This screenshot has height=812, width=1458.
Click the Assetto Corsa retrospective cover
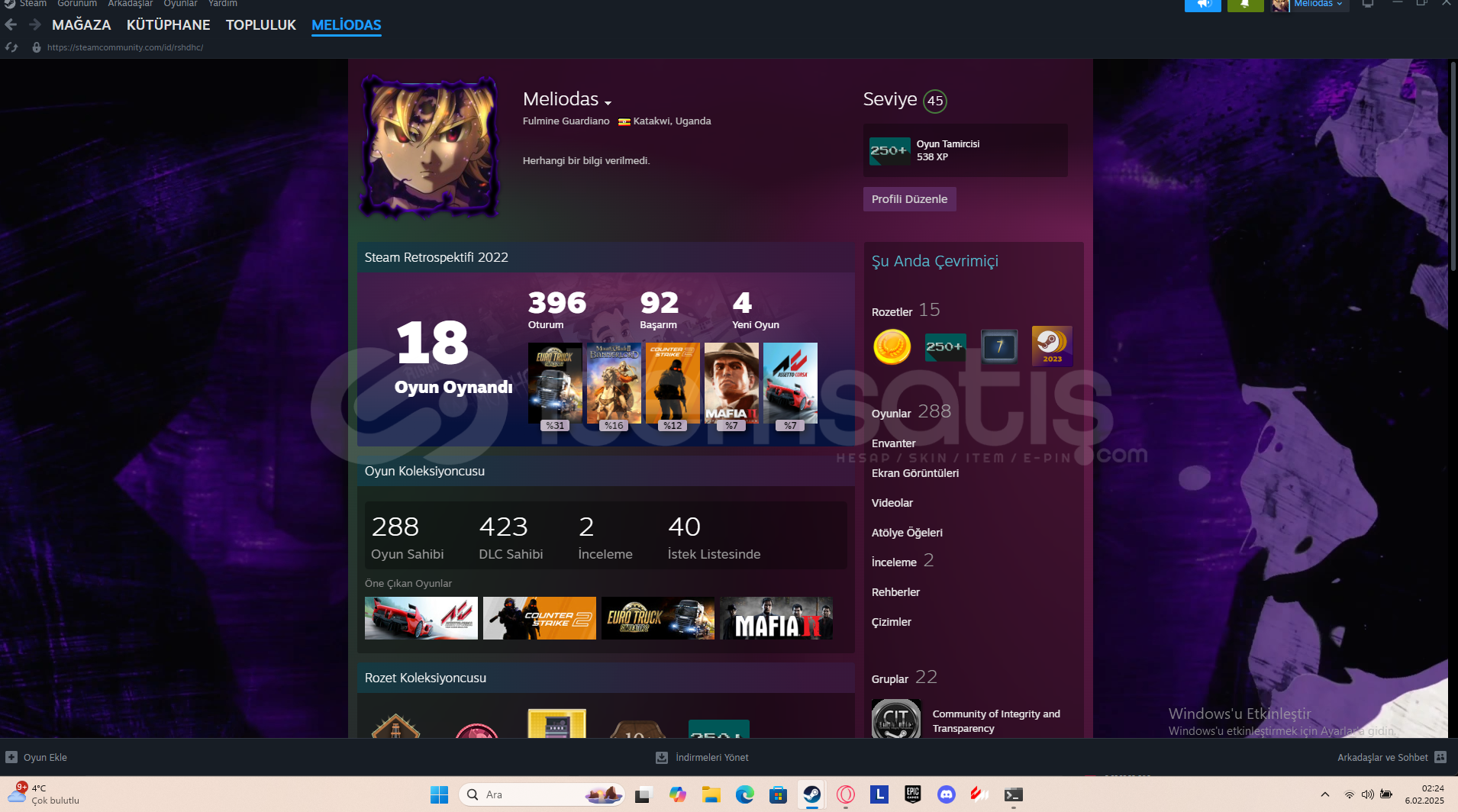tap(790, 383)
